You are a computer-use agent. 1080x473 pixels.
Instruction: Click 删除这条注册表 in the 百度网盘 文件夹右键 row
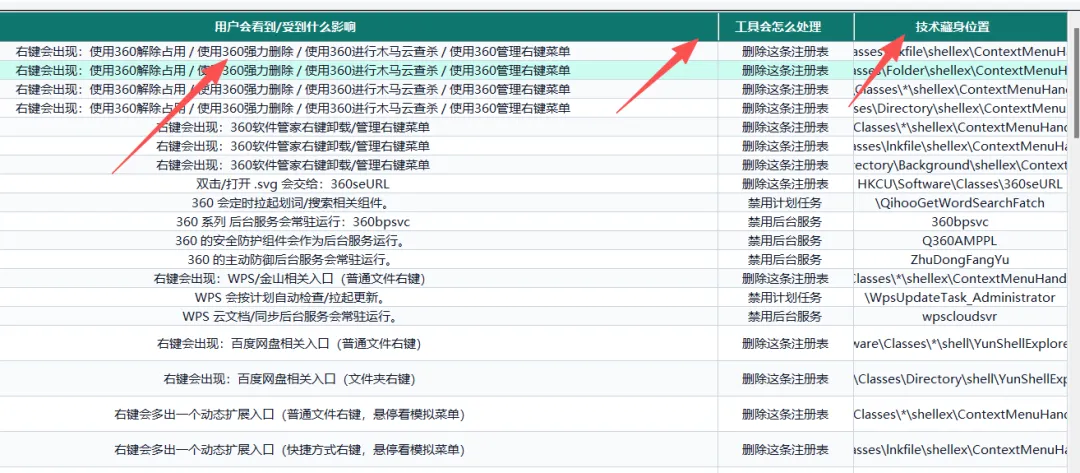(785, 379)
